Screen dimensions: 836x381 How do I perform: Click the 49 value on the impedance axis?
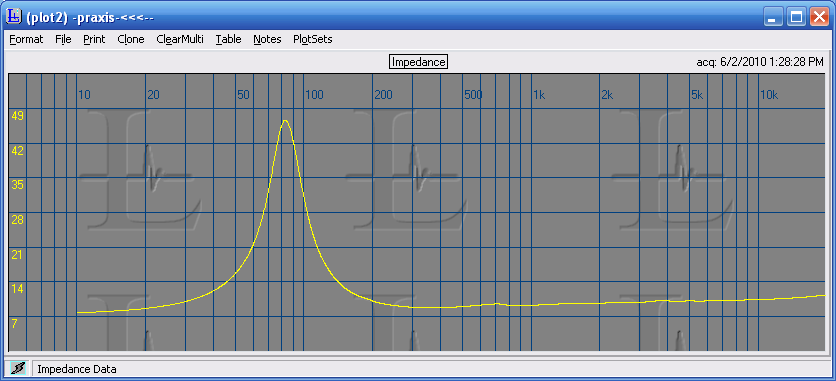pyautogui.click(x=18, y=116)
